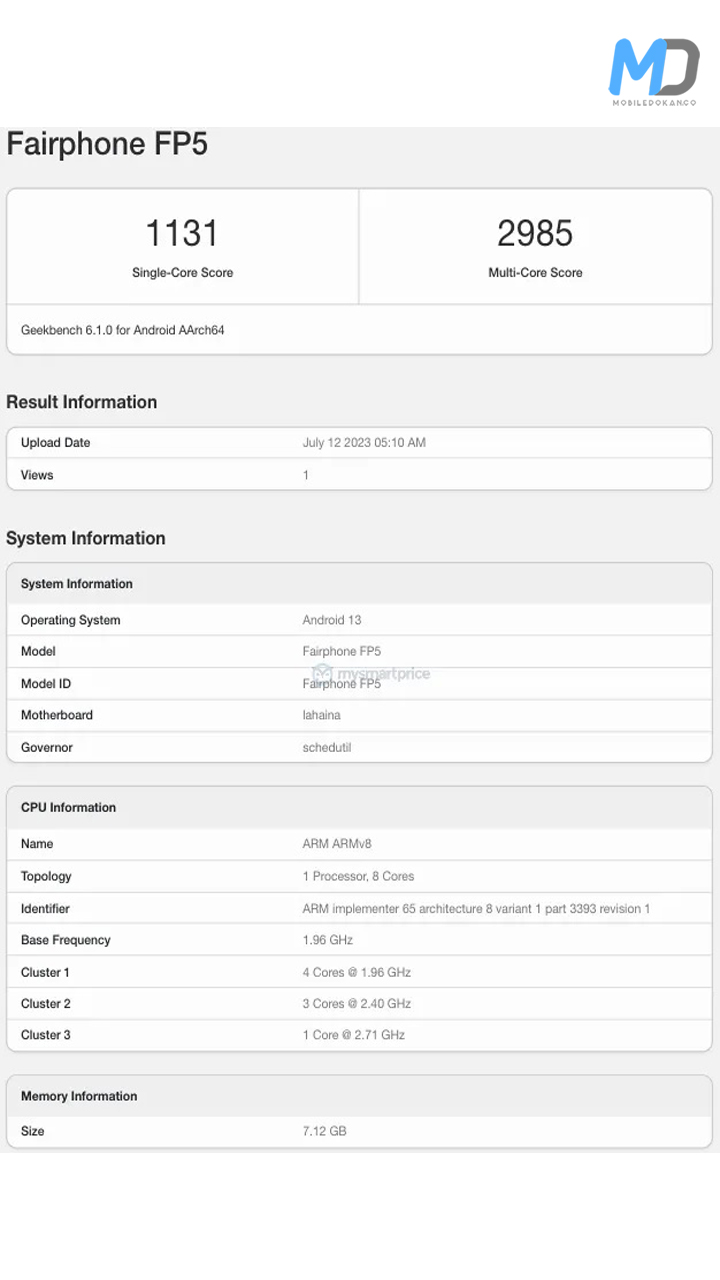Select the ARM ARMv8 name value
The width and height of the screenshot is (720, 1280).
(x=337, y=844)
